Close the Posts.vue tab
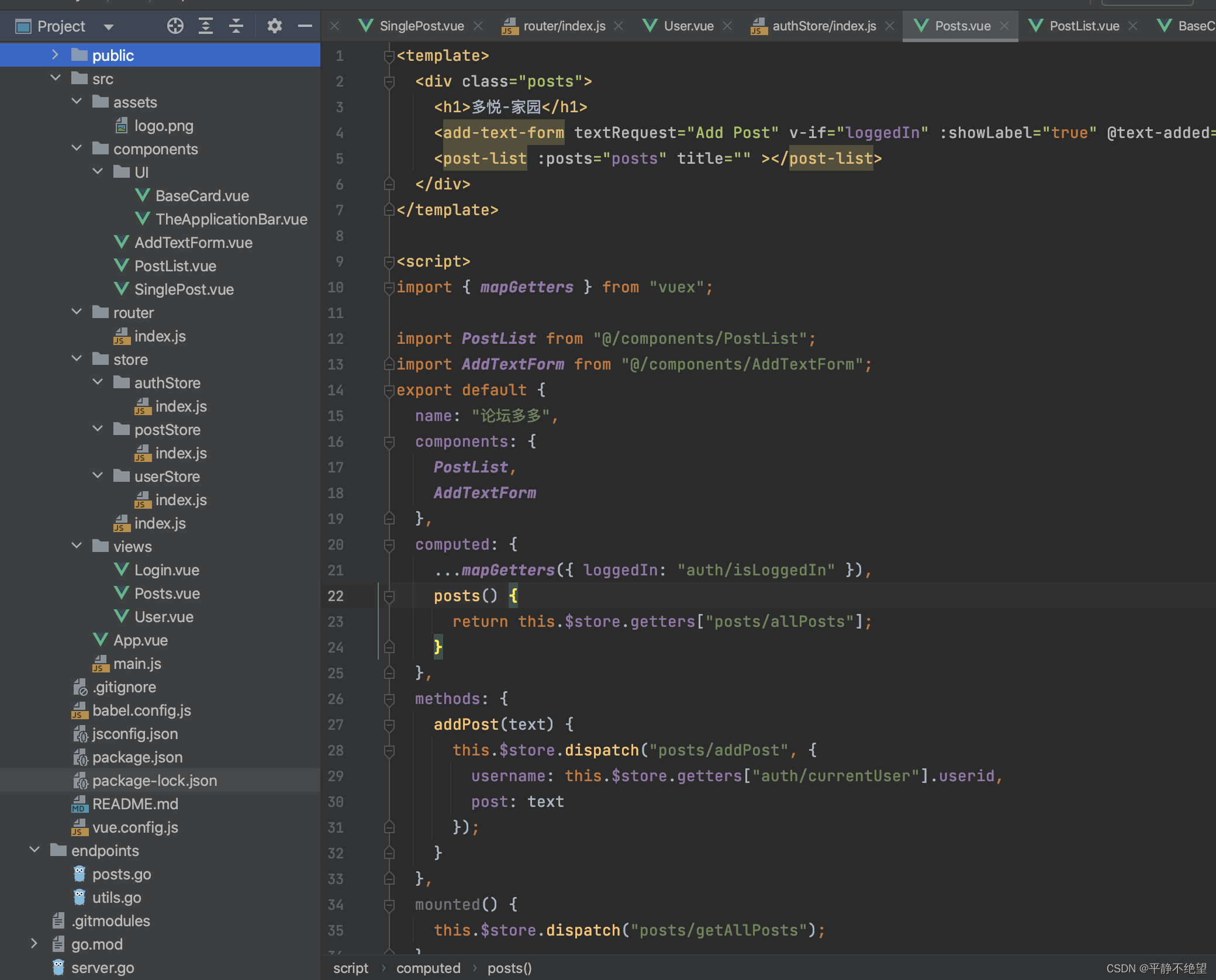Image resolution: width=1216 pixels, height=980 pixels. 1004,26
